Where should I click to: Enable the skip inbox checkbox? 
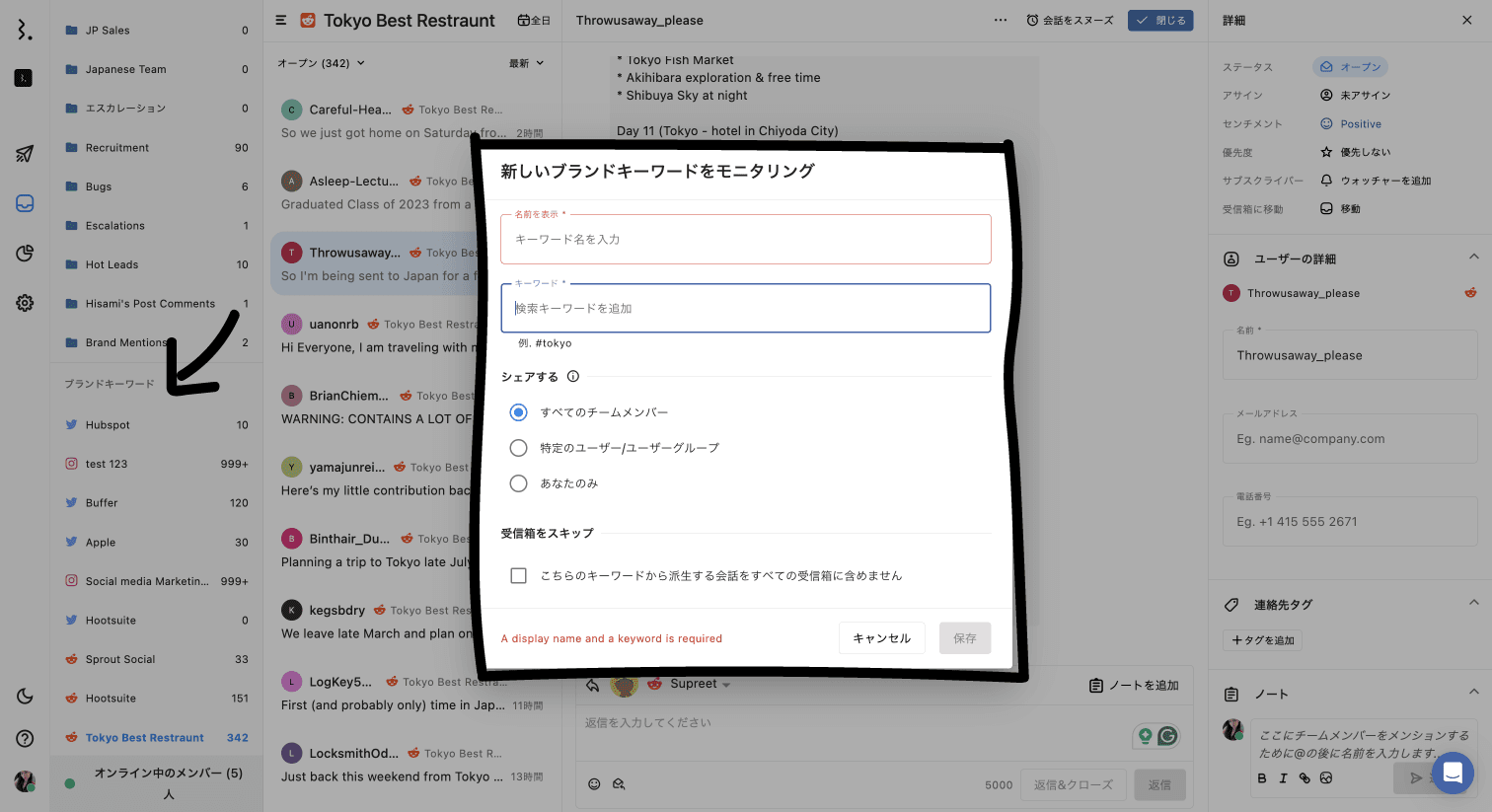click(518, 575)
